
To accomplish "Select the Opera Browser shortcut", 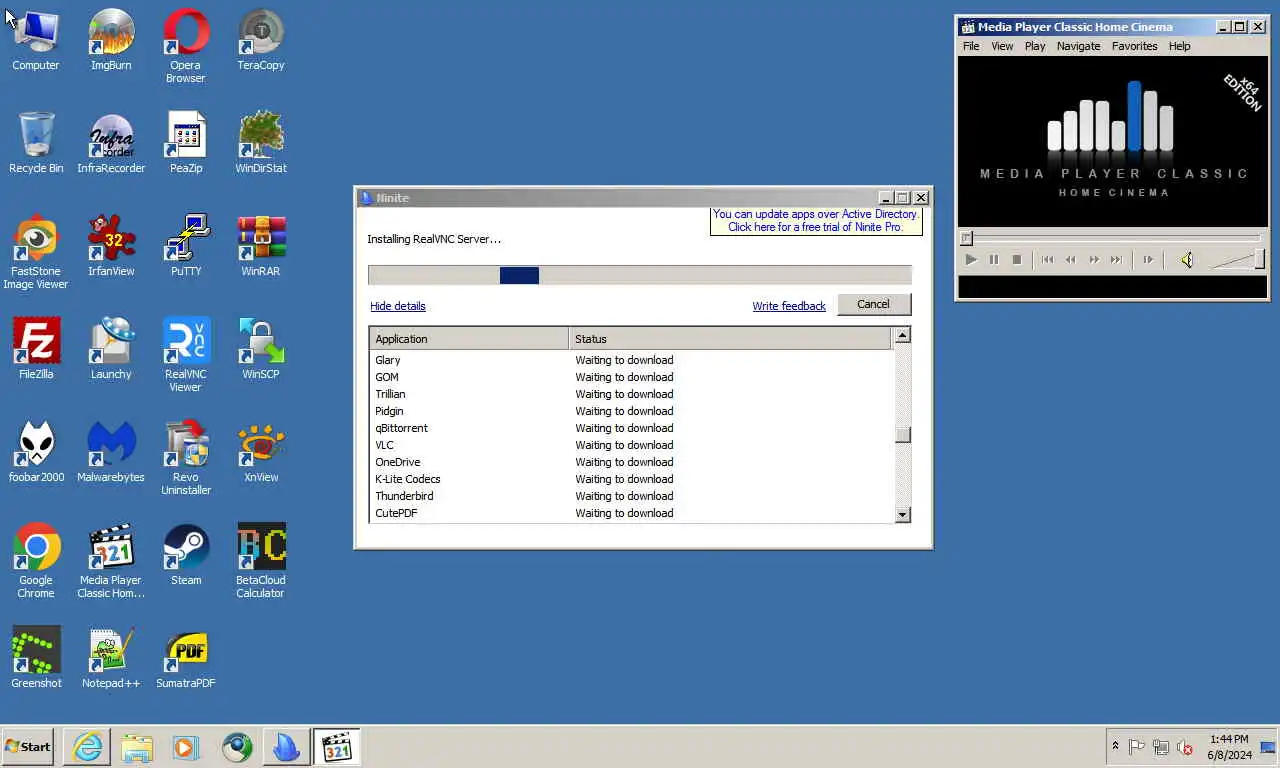I will [x=186, y=46].
